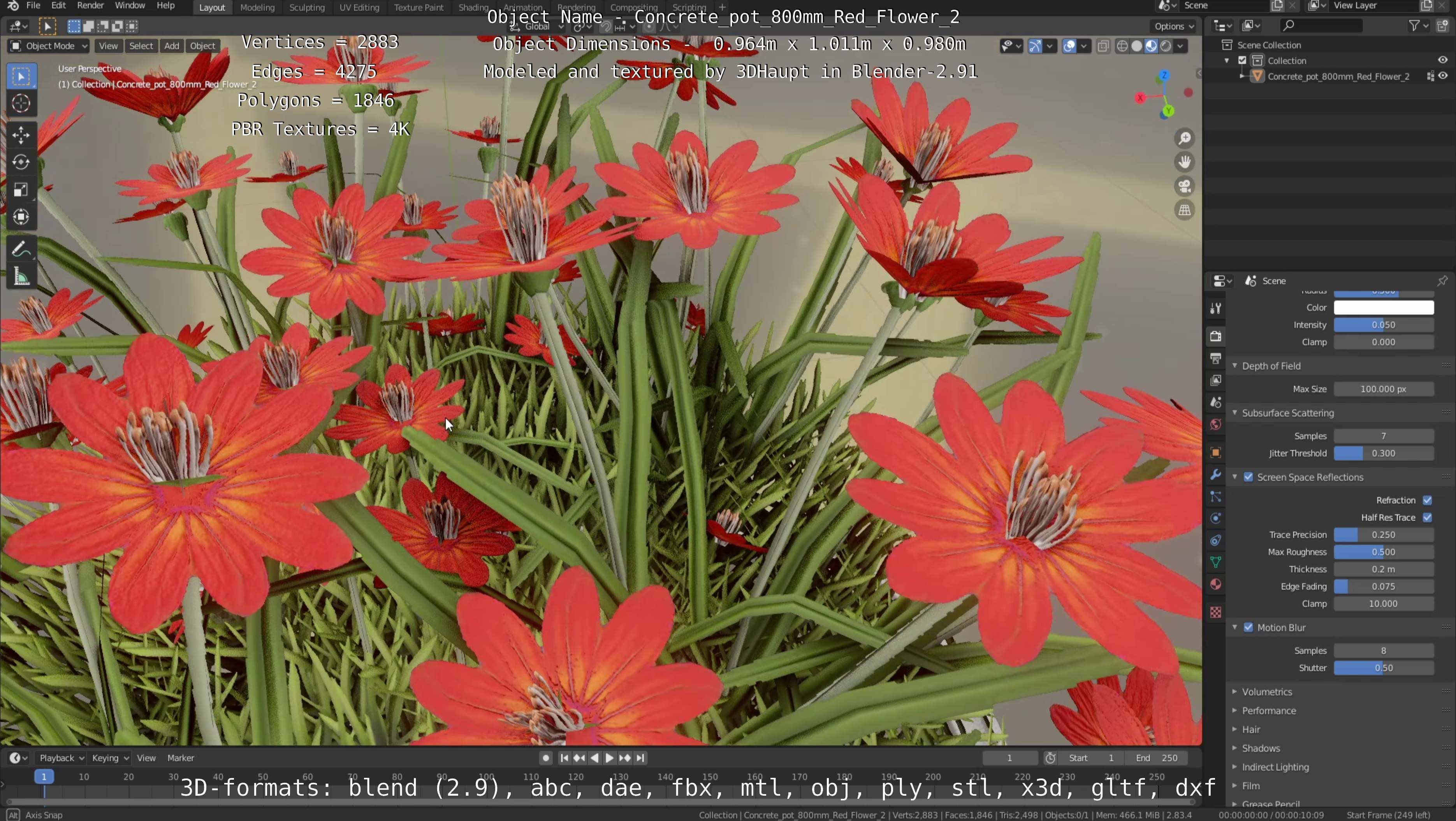The height and width of the screenshot is (821, 1456).
Task: Hide Collection with its eye icon
Action: [1443, 60]
